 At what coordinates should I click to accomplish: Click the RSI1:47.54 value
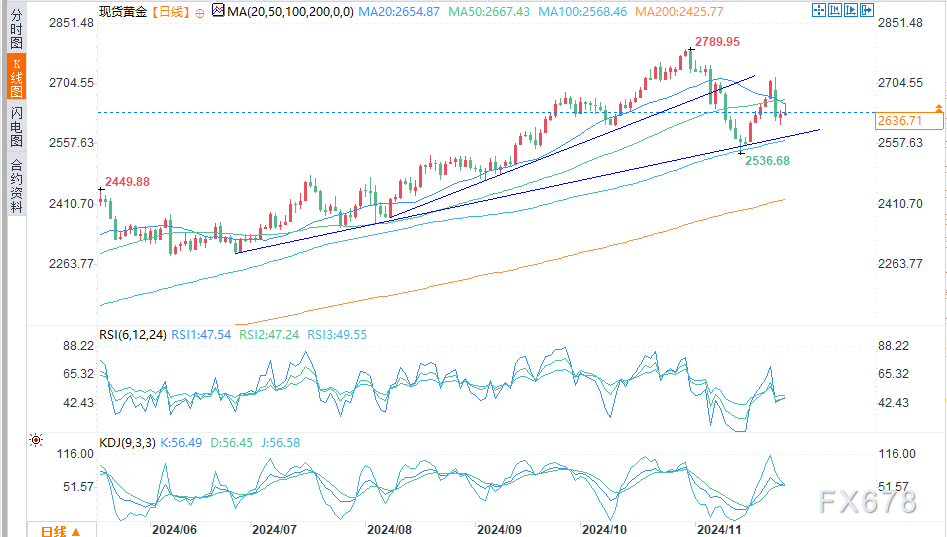coord(201,335)
